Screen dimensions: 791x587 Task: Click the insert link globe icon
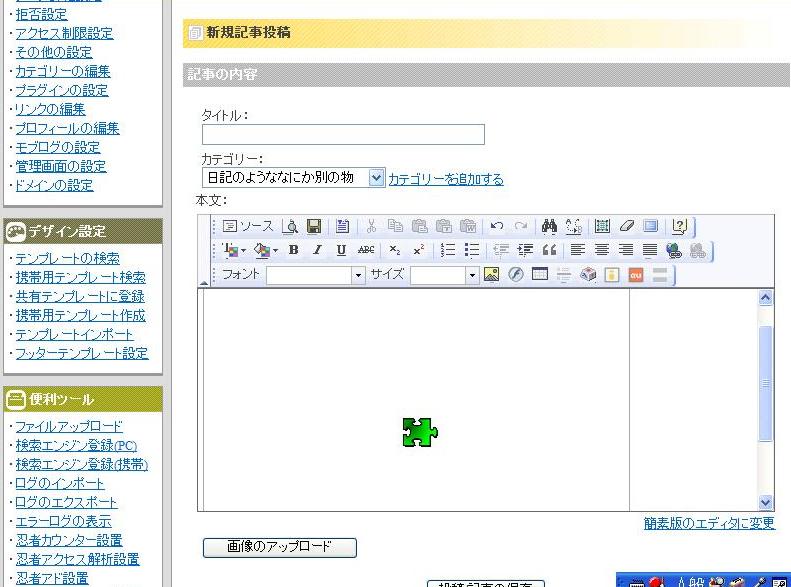(674, 250)
